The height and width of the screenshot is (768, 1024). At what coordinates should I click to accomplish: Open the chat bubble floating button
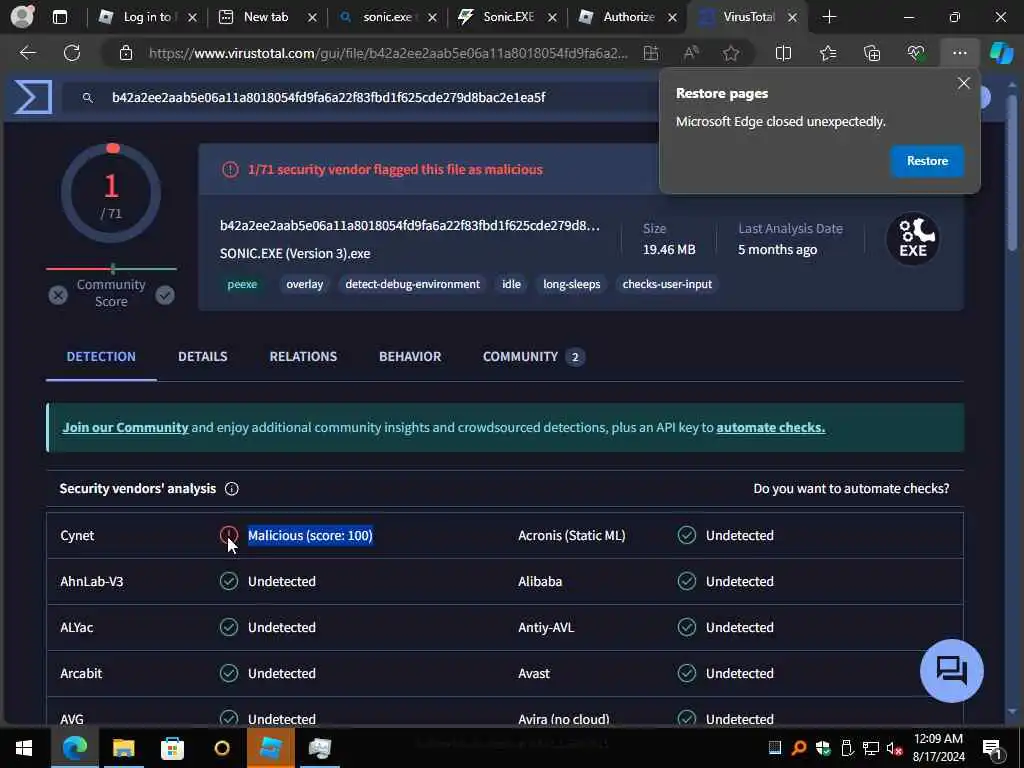click(952, 671)
